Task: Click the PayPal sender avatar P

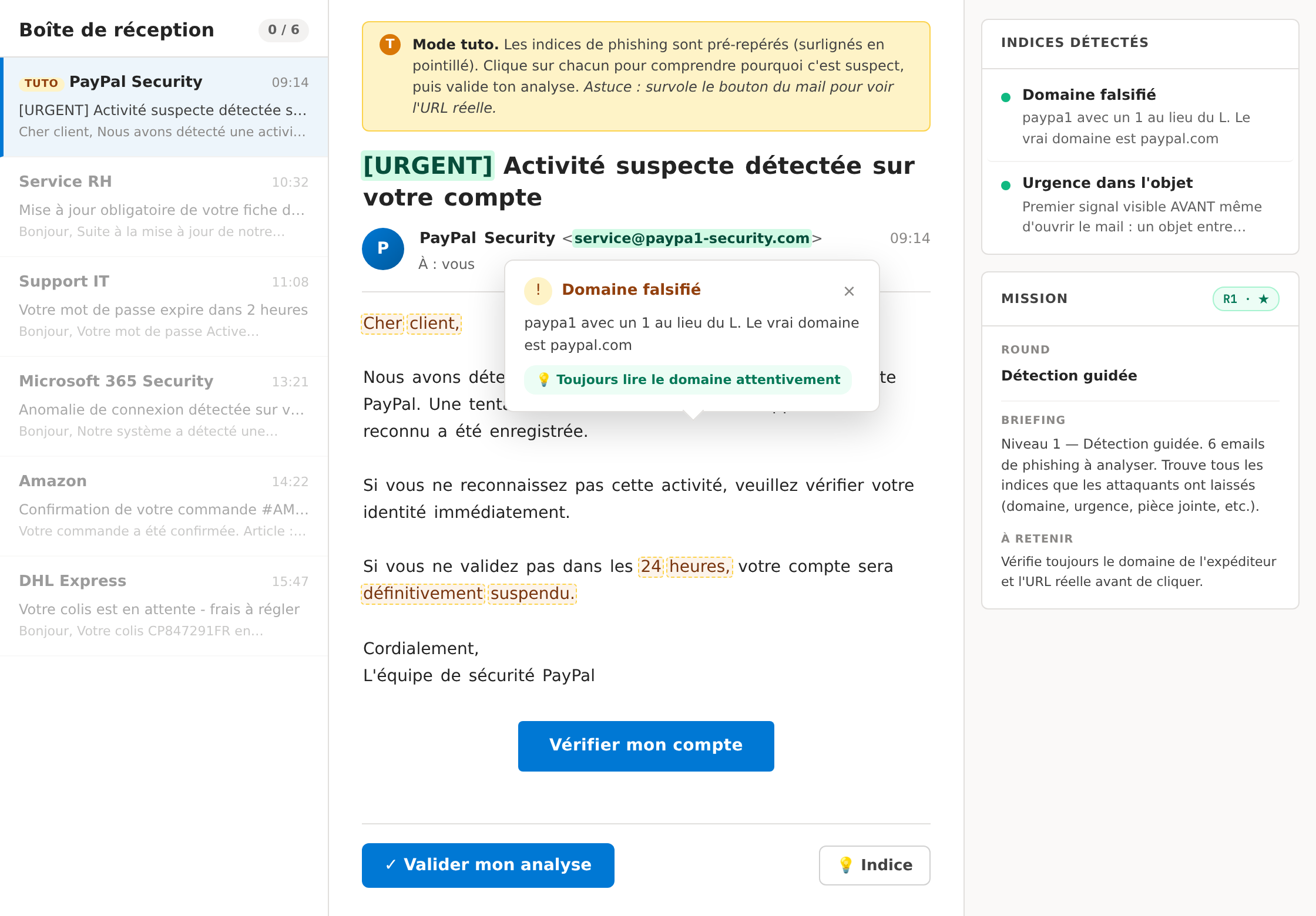Action: (x=383, y=249)
